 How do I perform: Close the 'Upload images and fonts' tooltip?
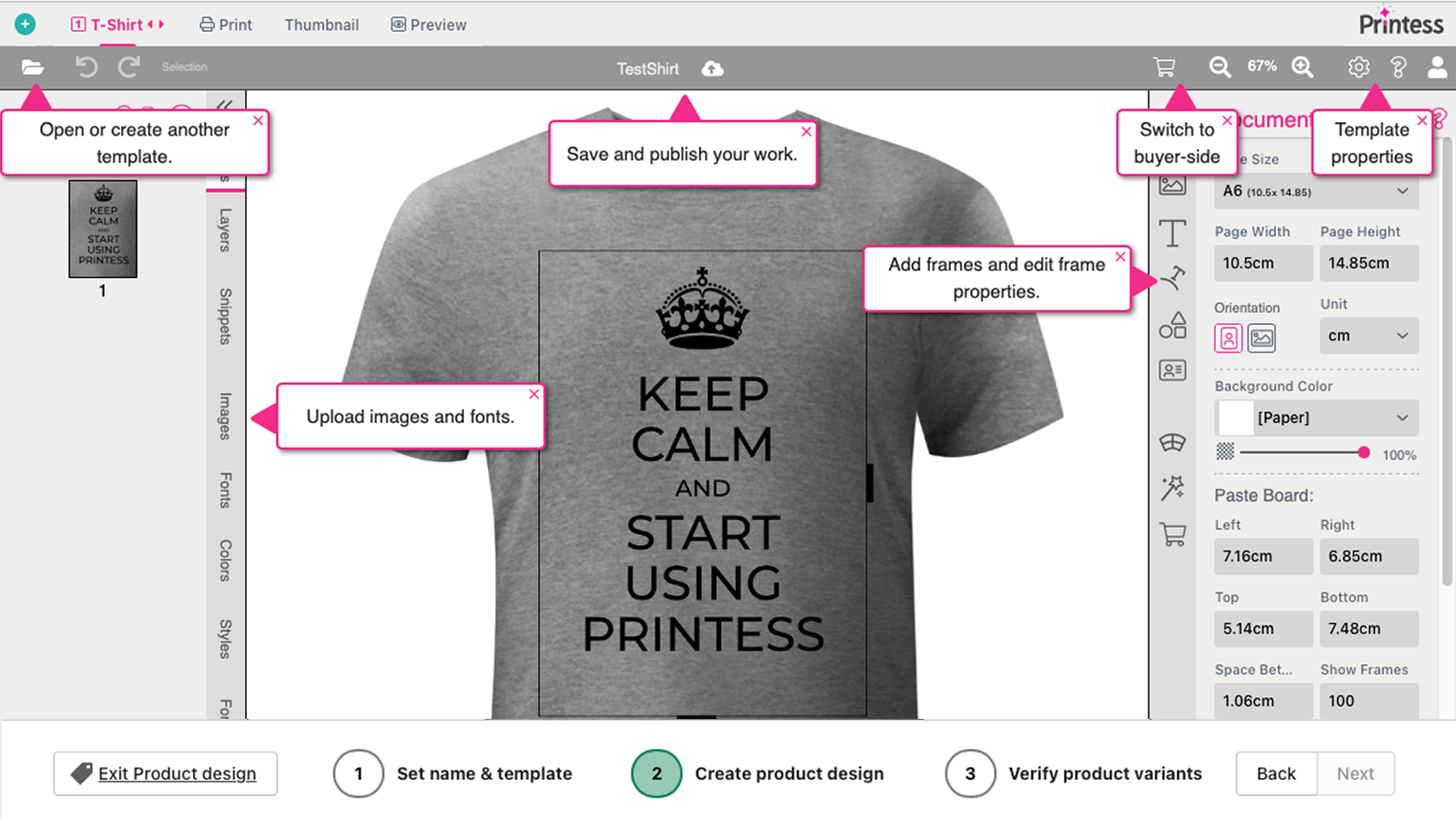(534, 394)
